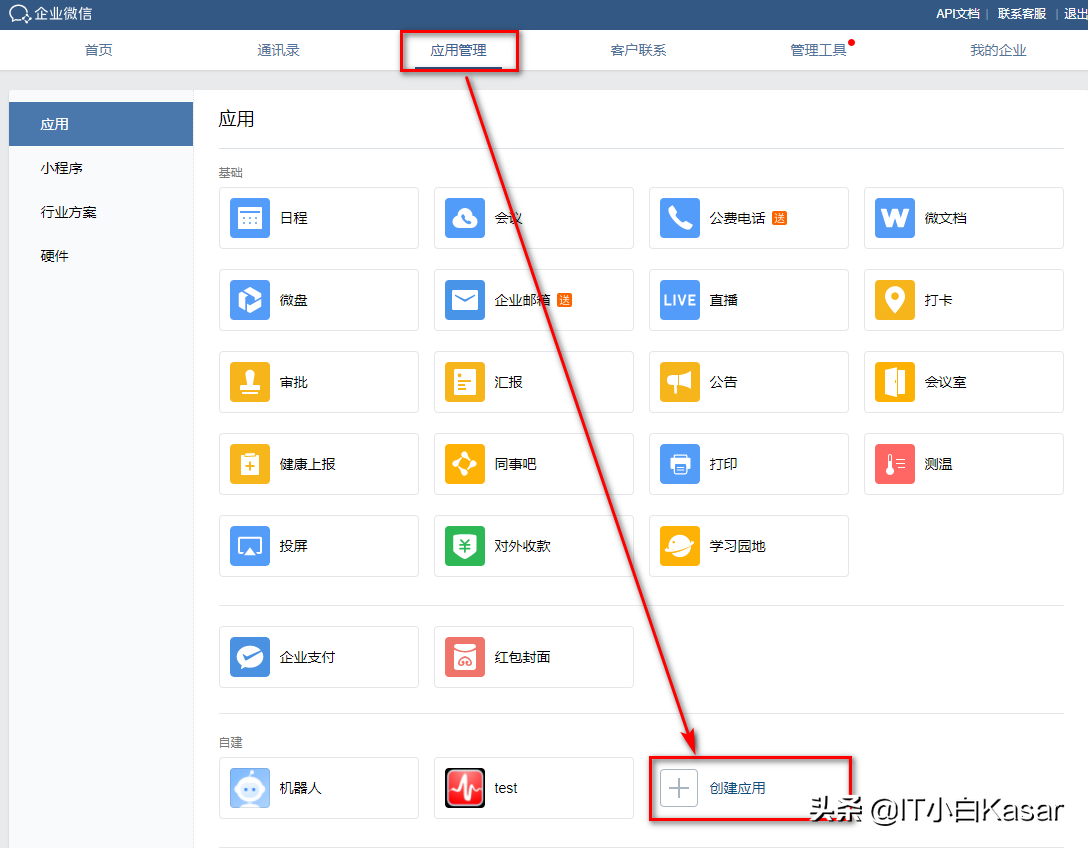Open the 日程 calendar app icon

[250, 218]
